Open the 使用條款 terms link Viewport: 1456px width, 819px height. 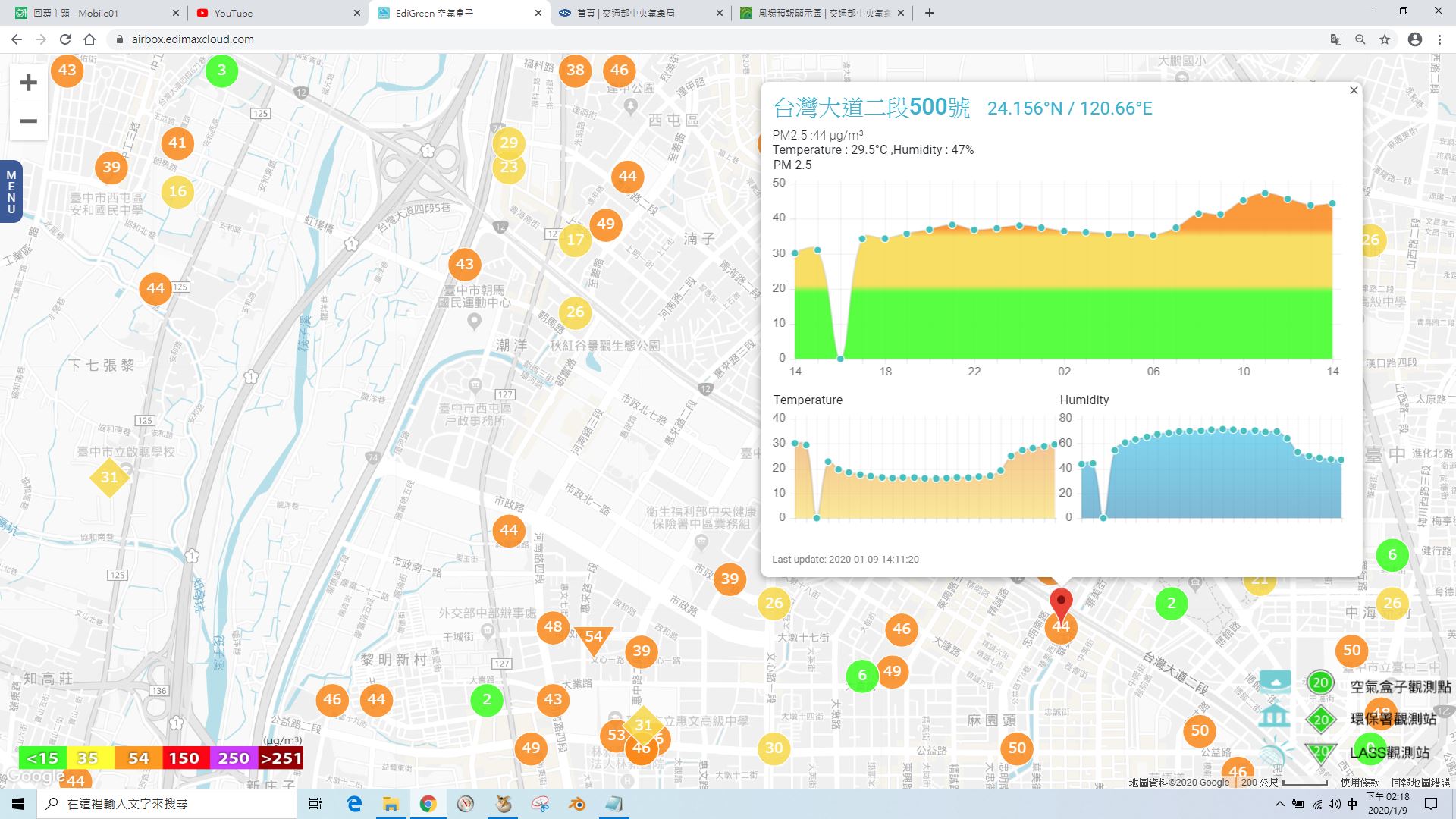pos(1360,783)
